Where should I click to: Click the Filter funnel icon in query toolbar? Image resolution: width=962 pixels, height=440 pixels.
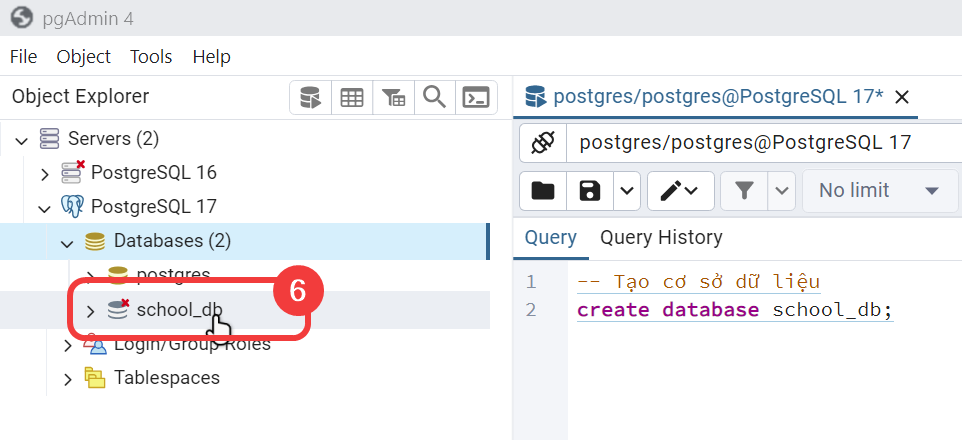coord(744,190)
